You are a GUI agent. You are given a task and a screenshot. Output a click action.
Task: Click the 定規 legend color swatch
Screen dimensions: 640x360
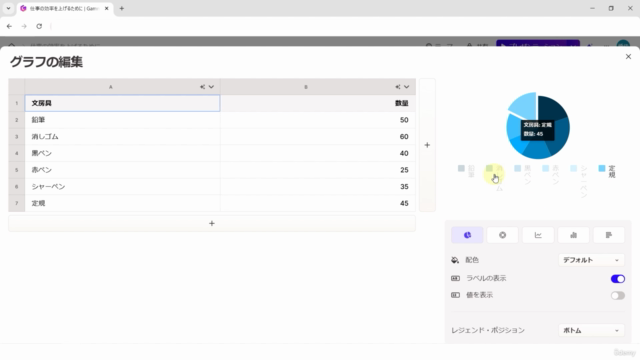[x=602, y=168]
